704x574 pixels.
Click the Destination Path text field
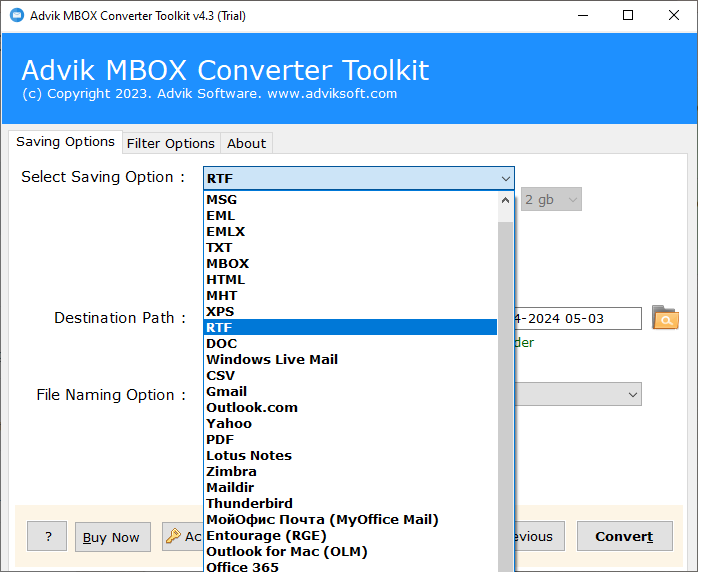point(578,318)
